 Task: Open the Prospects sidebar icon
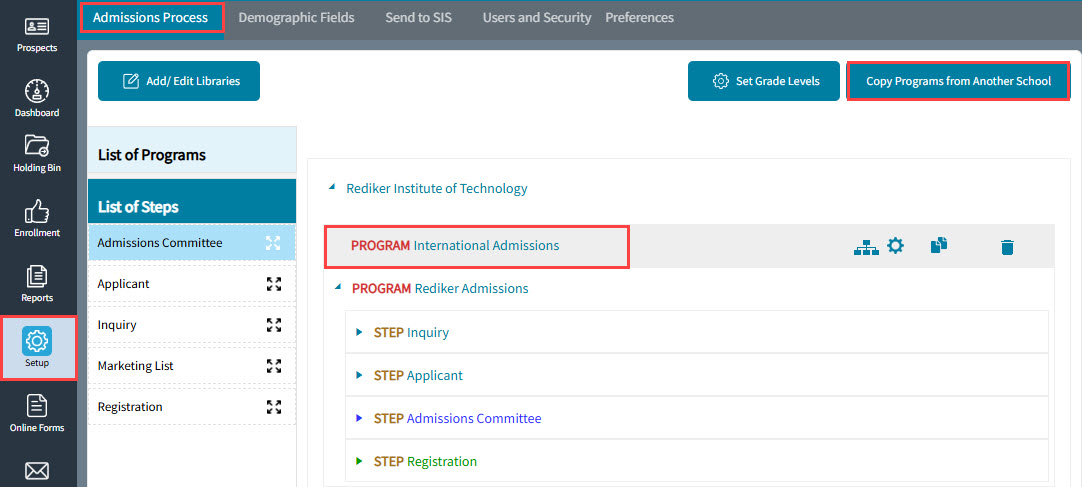click(x=37, y=27)
